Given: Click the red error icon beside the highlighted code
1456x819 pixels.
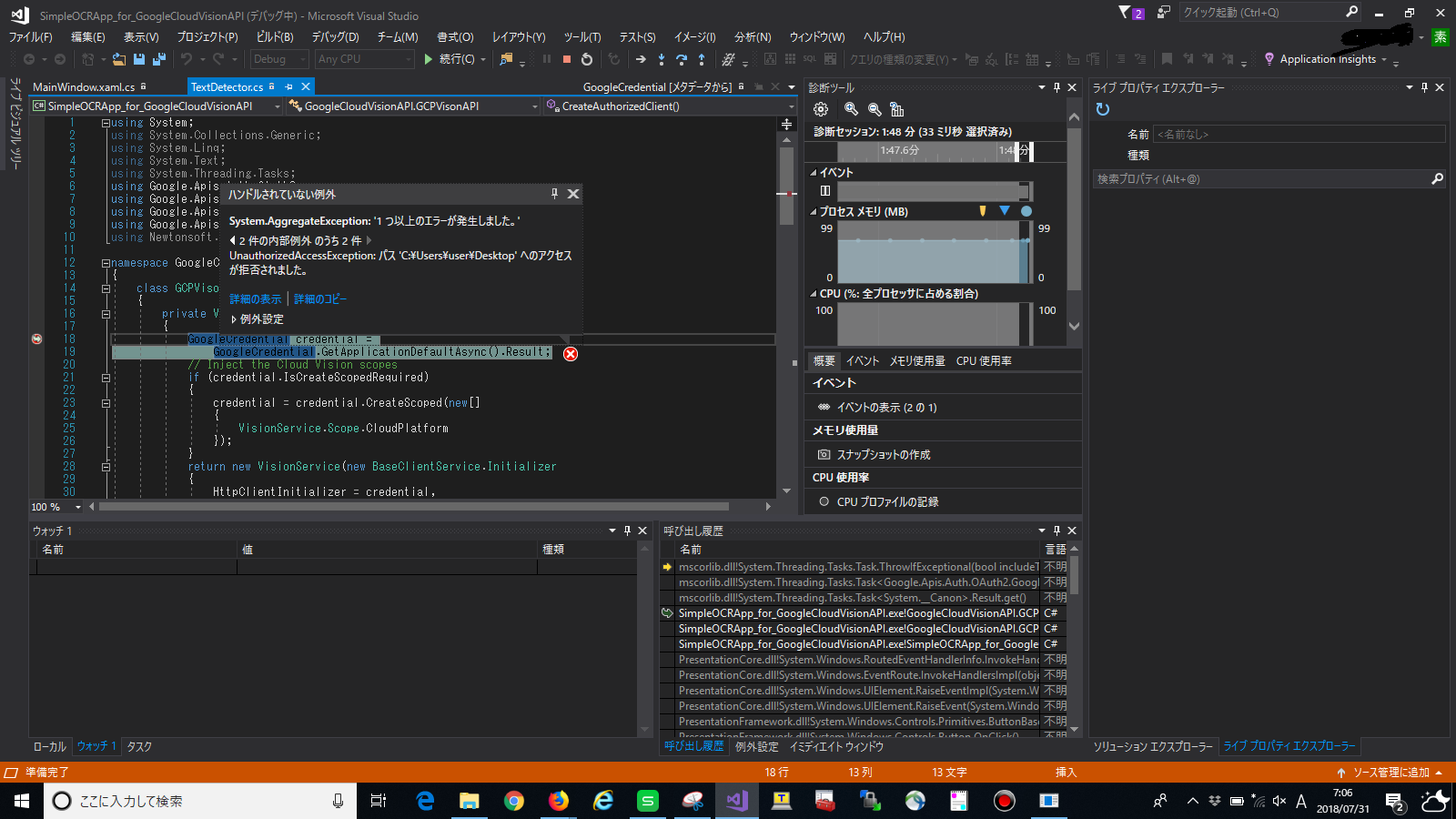Looking at the screenshot, I should point(571,354).
